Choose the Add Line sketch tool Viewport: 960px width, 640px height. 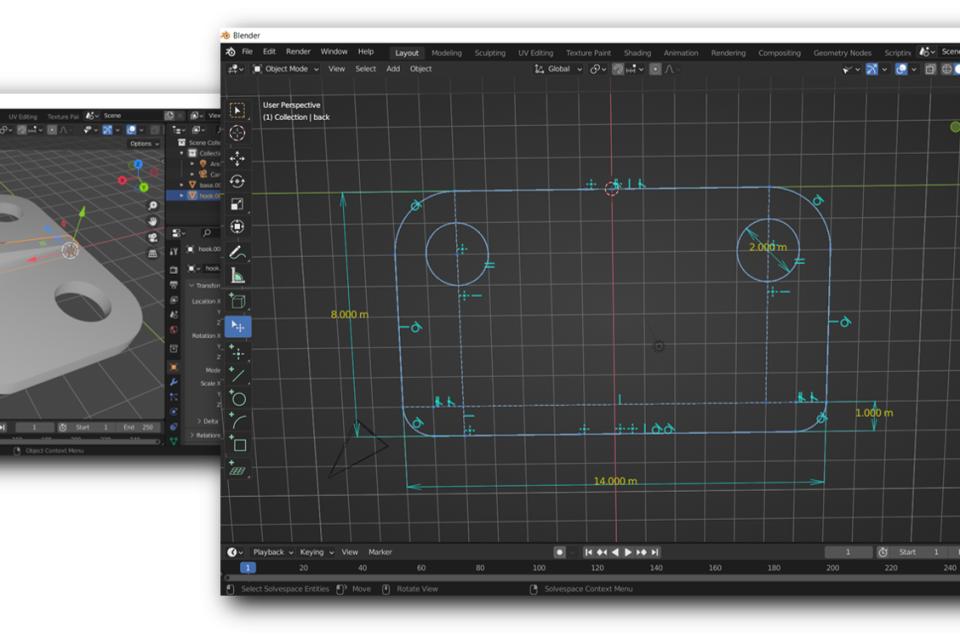(x=238, y=376)
